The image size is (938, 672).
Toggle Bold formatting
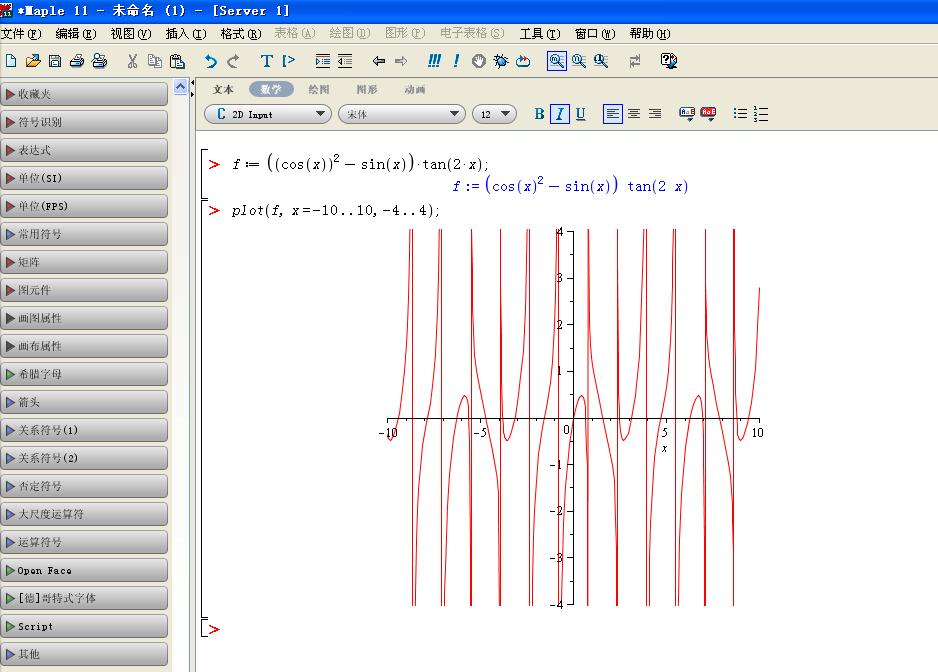pyautogui.click(x=540, y=114)
